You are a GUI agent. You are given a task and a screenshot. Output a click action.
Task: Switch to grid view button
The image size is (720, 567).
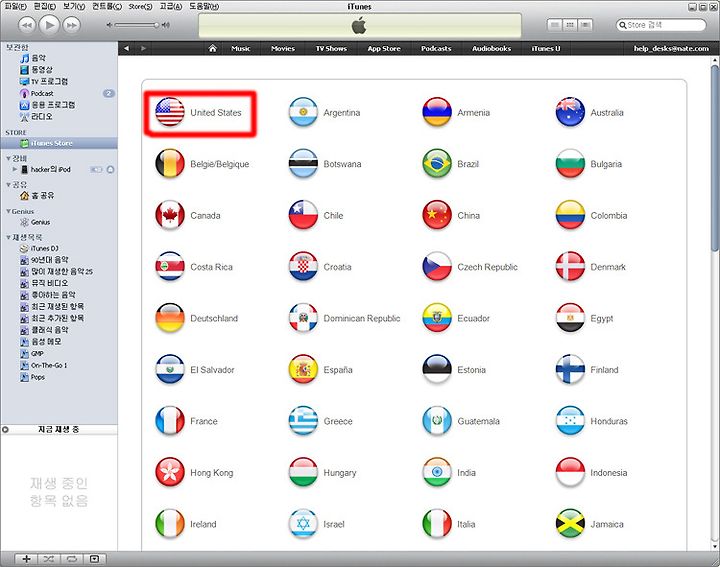tap(570, 25)
